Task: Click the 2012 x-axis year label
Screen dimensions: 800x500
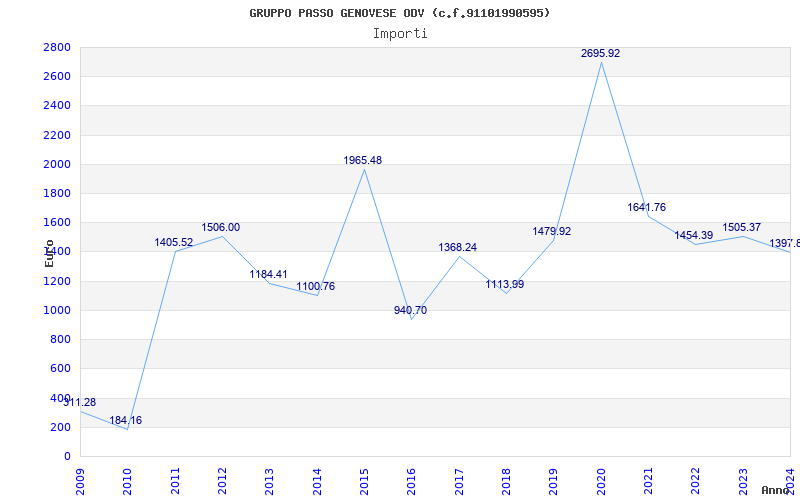Action: [x=222, y=482]
